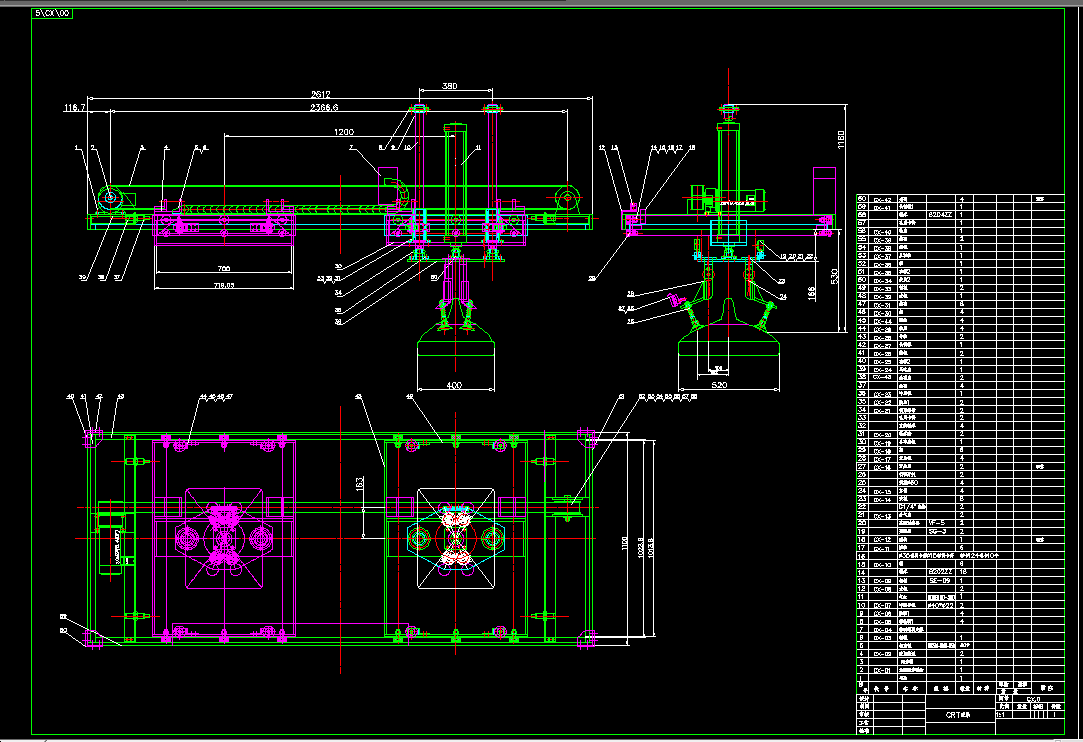Select the 520 dimension in side view
The width and height of the screenshot is (1083, 742).
[719, 385]
